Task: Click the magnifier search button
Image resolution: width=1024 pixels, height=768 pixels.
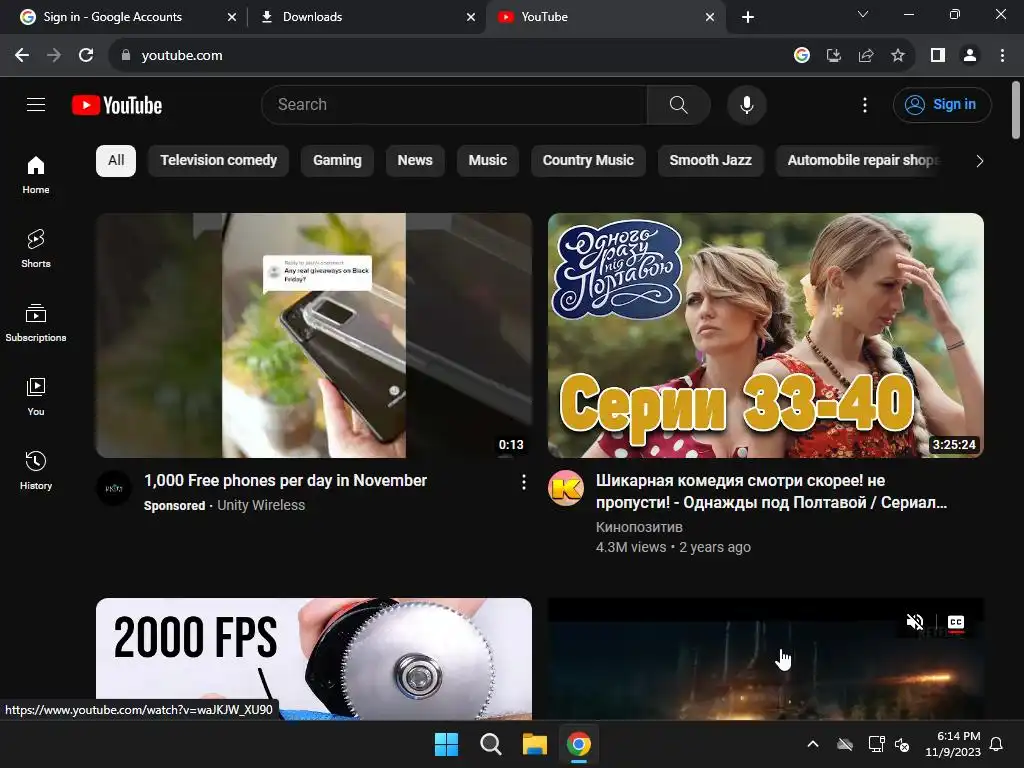Action: click(679, 104)
